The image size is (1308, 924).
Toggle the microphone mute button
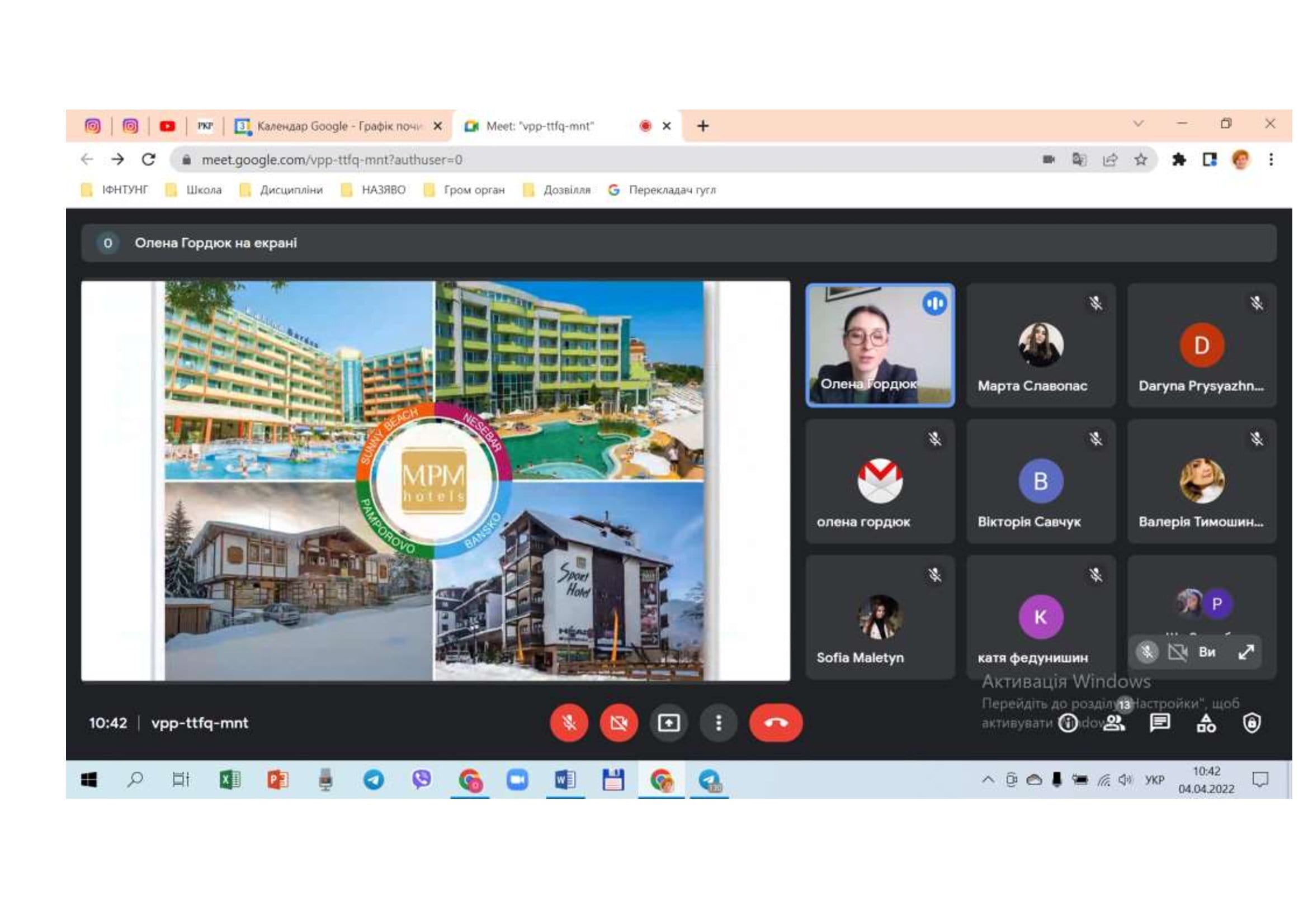coord(569,722)
